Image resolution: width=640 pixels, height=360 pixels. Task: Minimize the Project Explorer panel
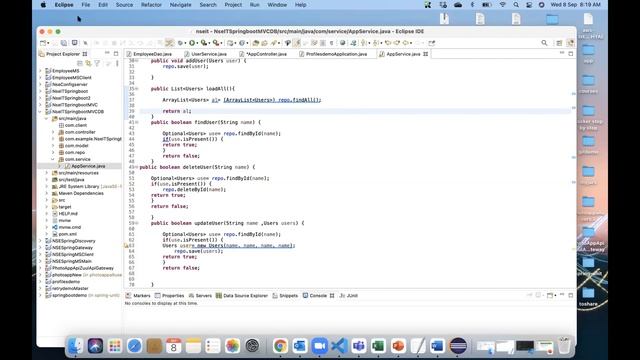[107, 53]
